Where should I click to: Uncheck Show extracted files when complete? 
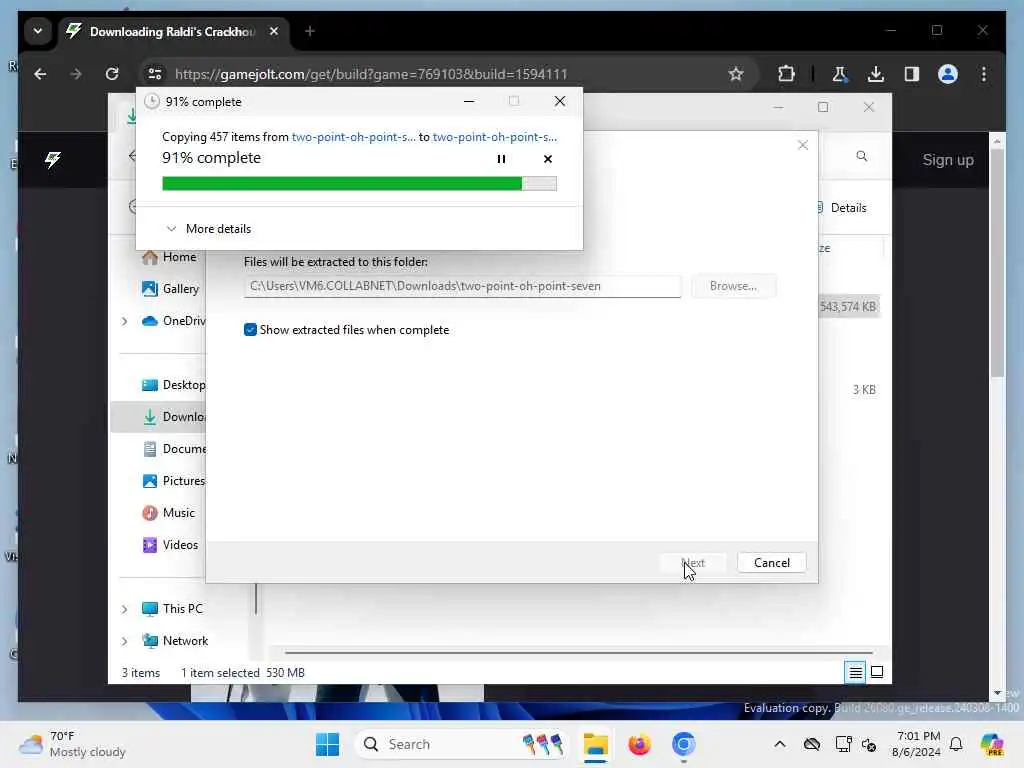(x=250, y=330)
